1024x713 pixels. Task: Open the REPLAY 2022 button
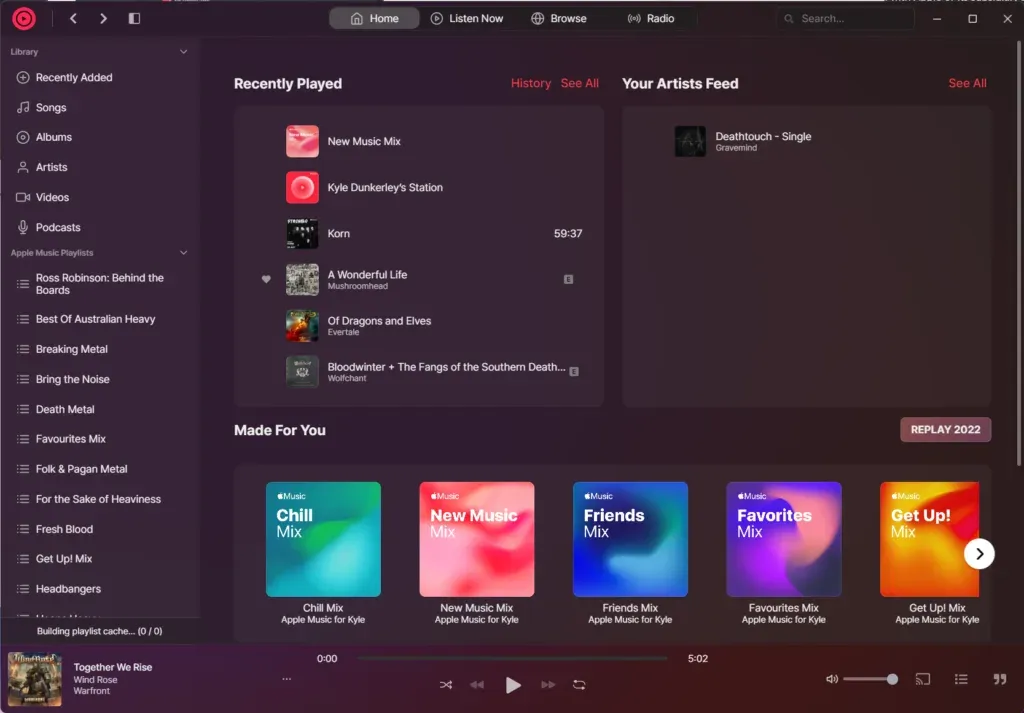point(946,430)
